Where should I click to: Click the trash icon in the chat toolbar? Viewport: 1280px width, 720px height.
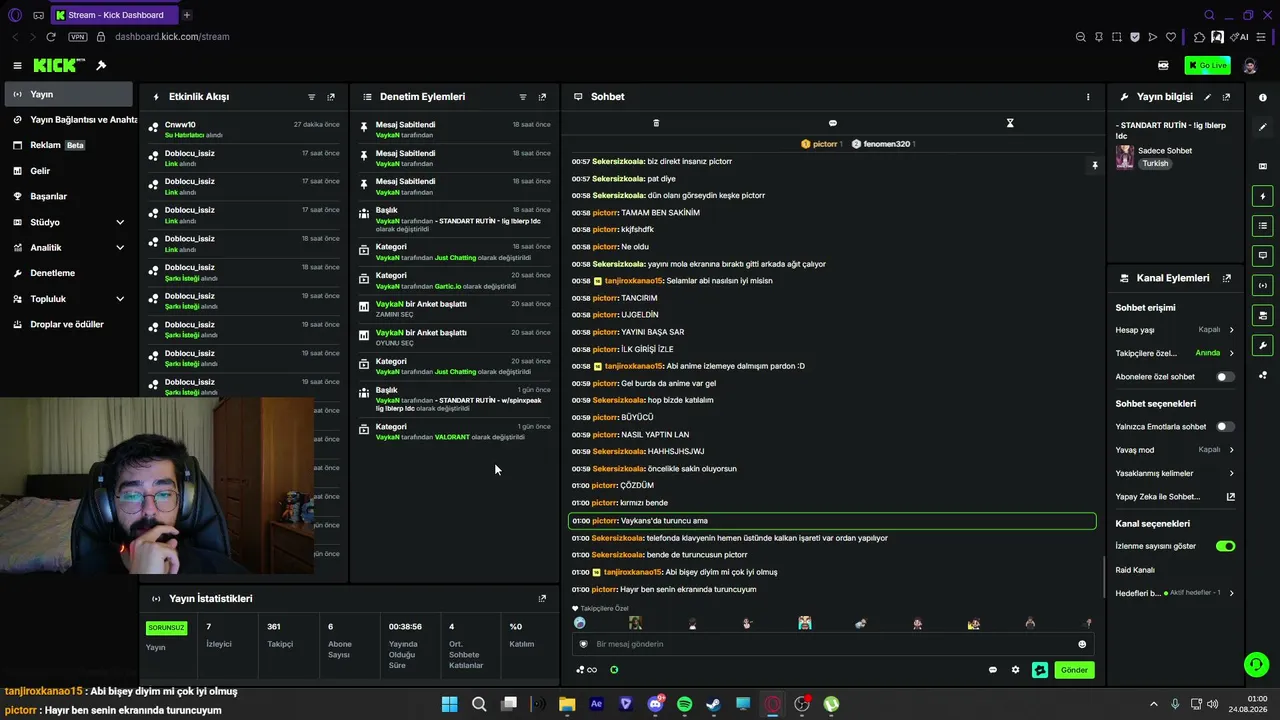(656, 123)
